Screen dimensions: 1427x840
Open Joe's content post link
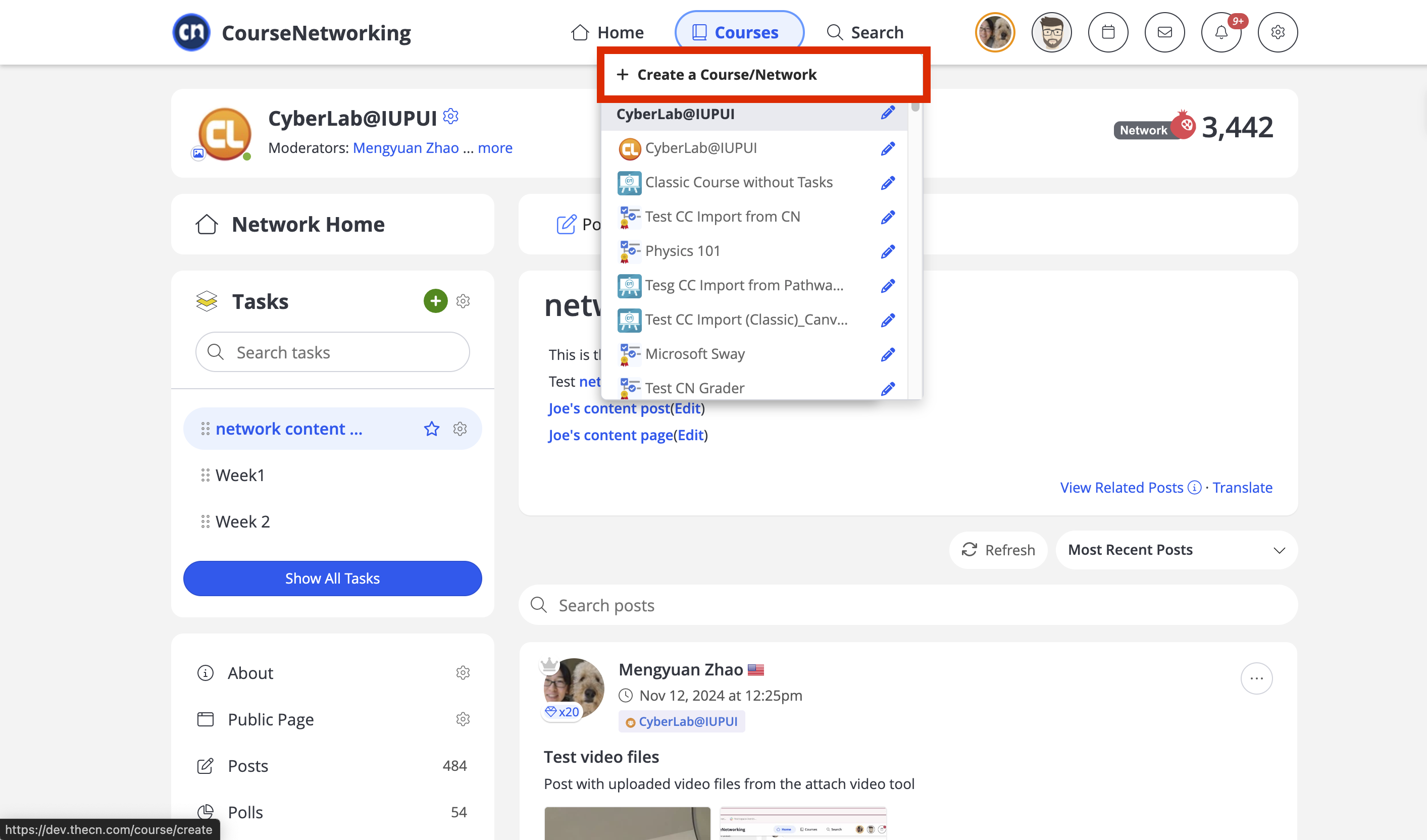(609, 408)
